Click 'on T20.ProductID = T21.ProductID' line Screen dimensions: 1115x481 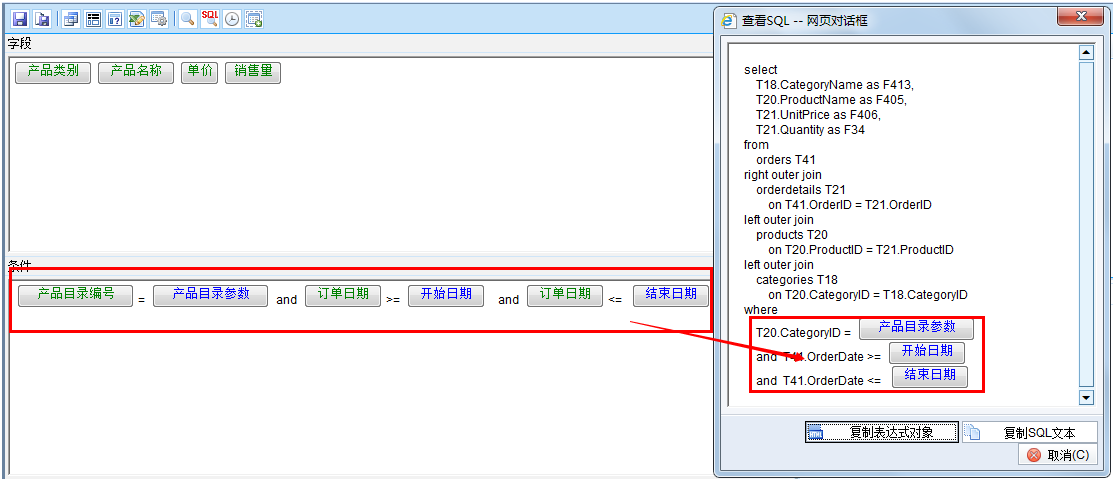(860, 250)
